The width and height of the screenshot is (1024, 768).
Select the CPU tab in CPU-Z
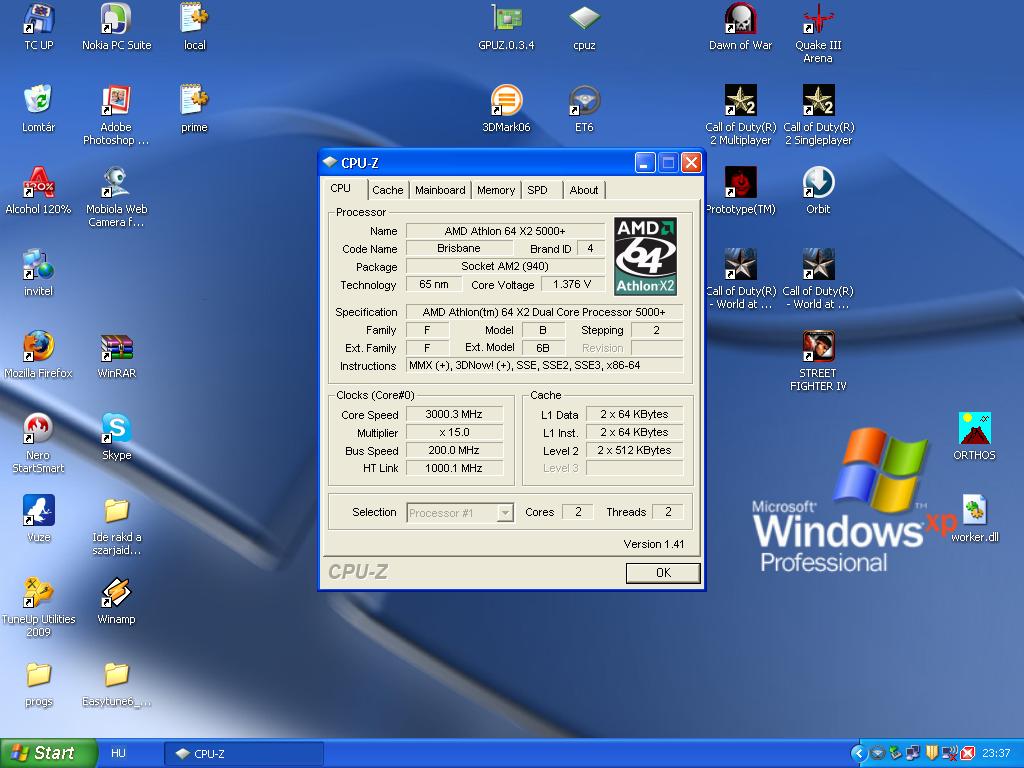(x=341, y=188)
